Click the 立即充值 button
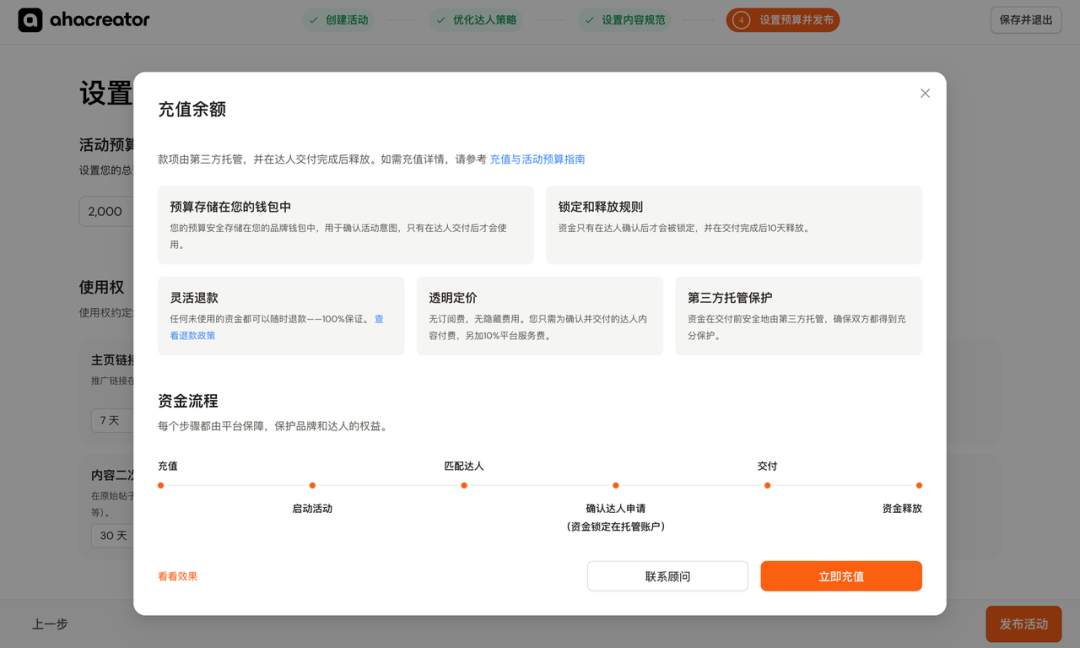 click(841, 576)
